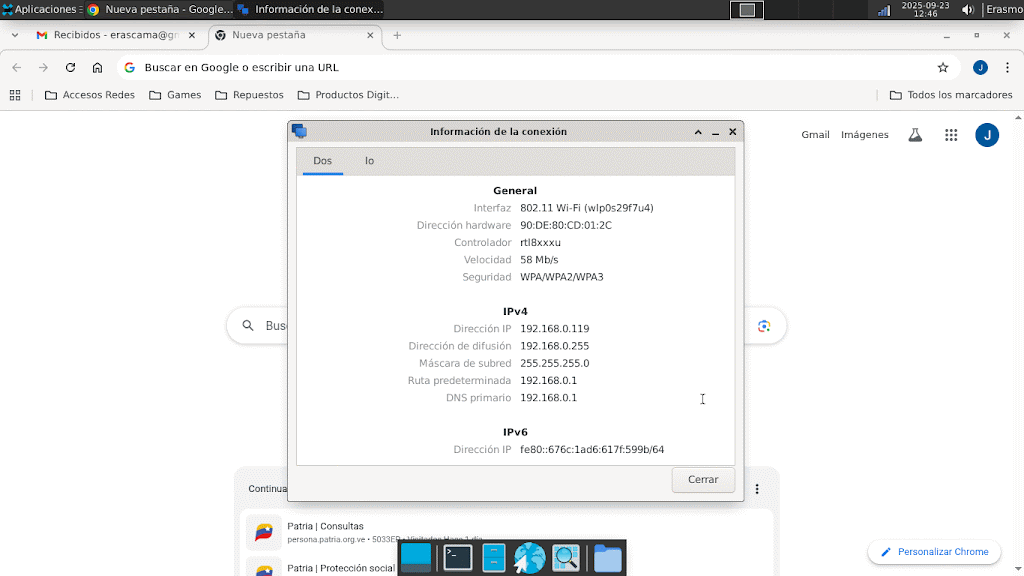Select broadcast address 192.168.0.255

554,346
